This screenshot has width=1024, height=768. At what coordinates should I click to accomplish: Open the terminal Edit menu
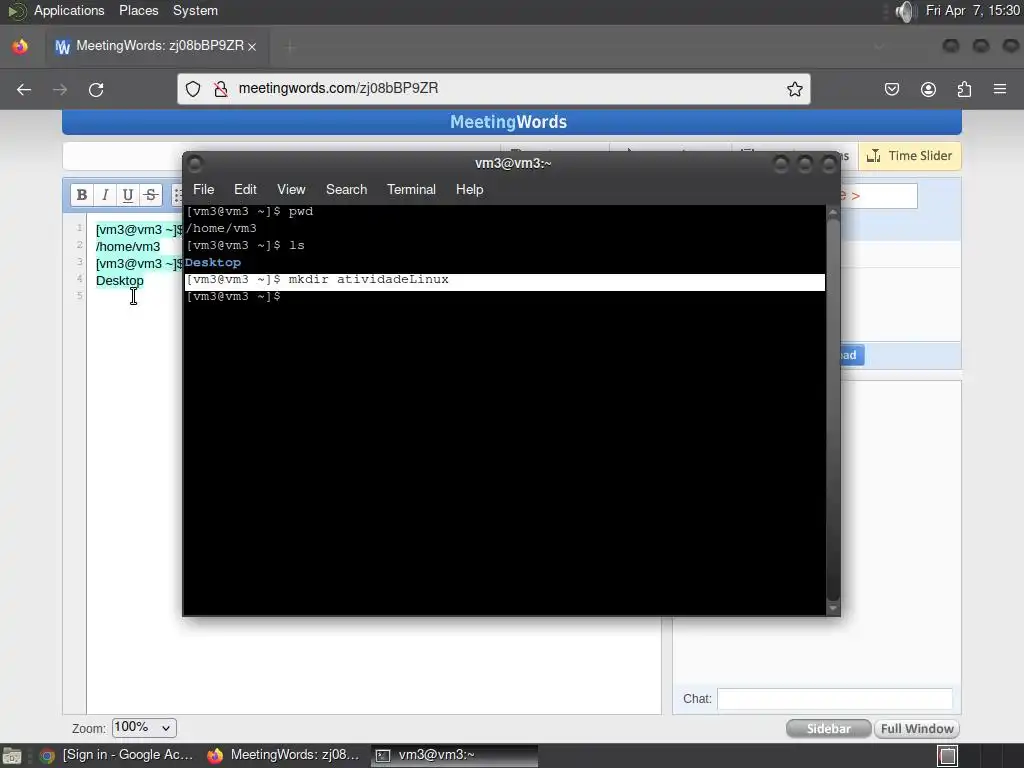(x=245, y=189)
